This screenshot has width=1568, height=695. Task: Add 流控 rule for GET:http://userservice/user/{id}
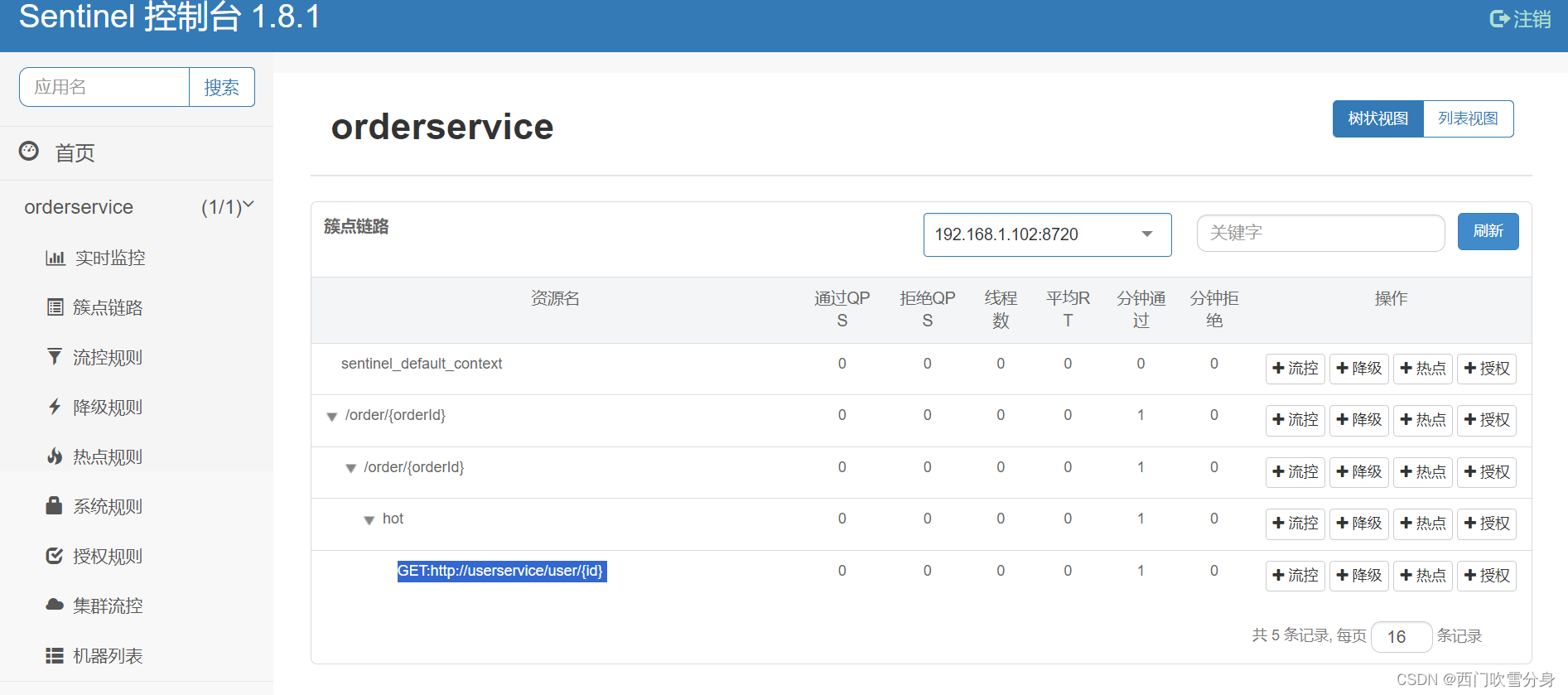[x=1295, y=575]
